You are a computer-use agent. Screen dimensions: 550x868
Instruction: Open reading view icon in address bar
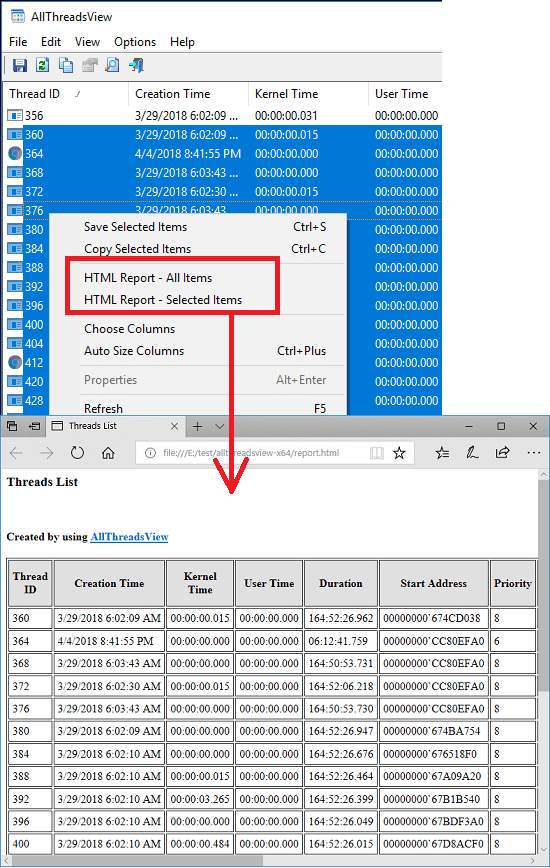(376, 453)
